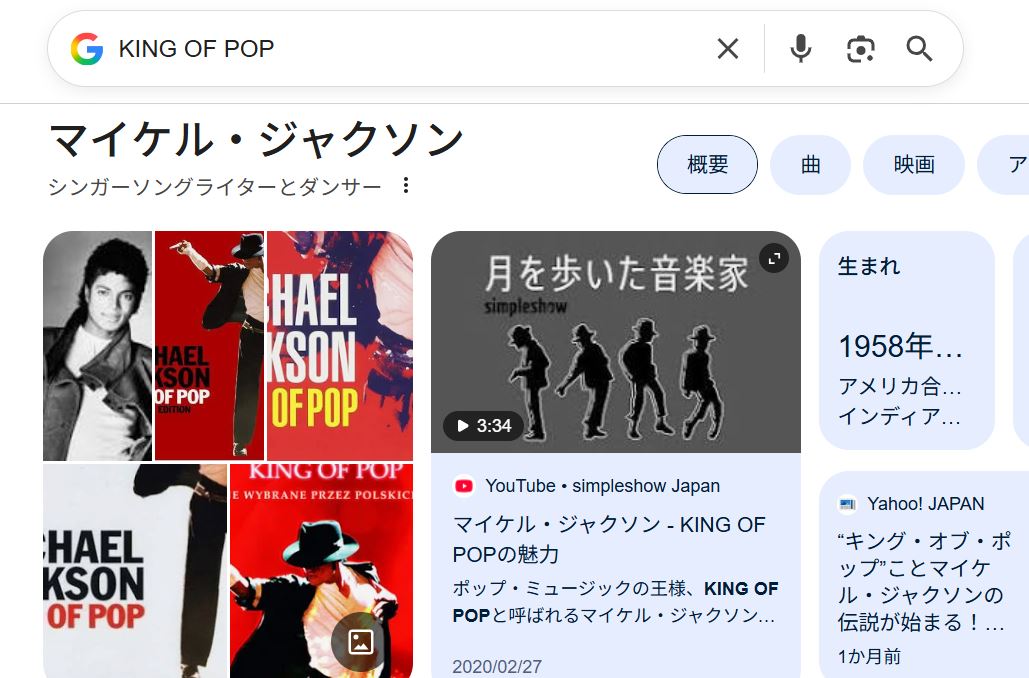Switch to the 曲 tab
The width and height of the screenshot is (1029, 678).
pyautogui.click(x=810, y=165)
